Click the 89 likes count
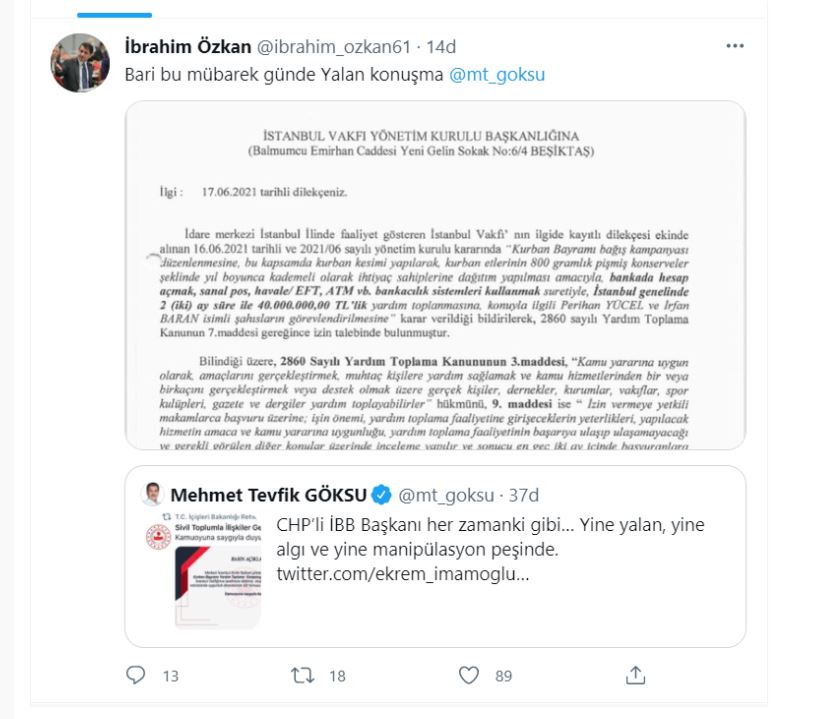Screen dimensions: 814x719 point(503,676)
